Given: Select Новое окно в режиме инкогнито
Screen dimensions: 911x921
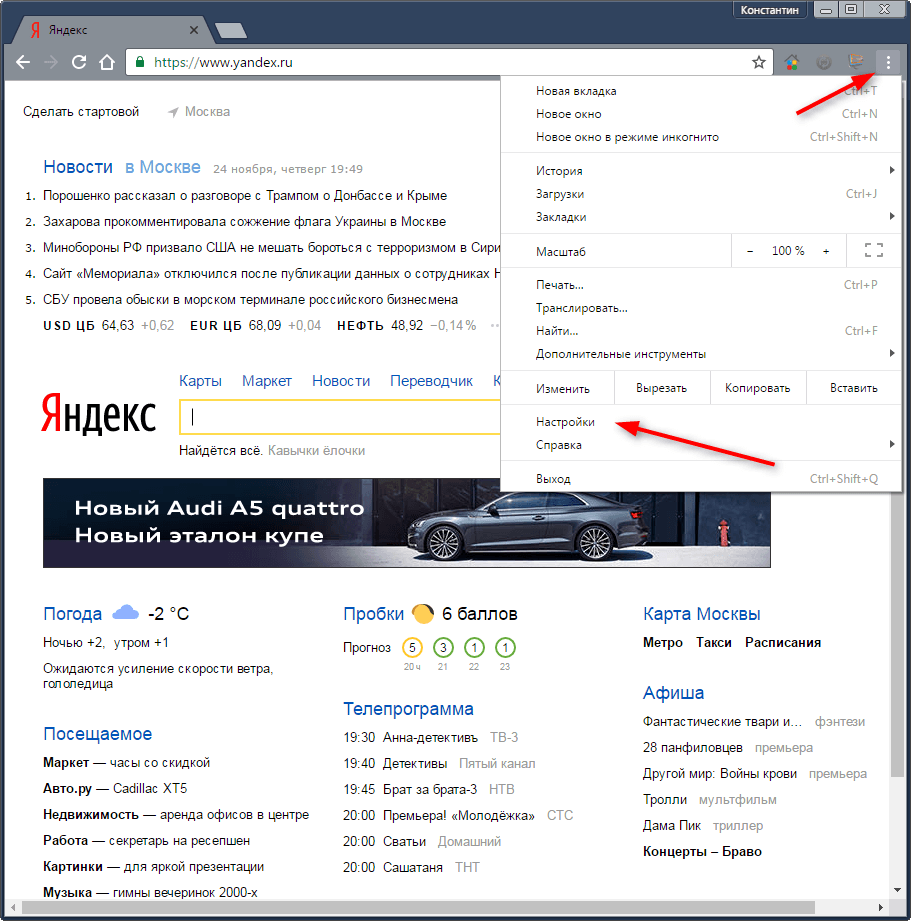Looking at the screenshot, I should tap(627, 137).
